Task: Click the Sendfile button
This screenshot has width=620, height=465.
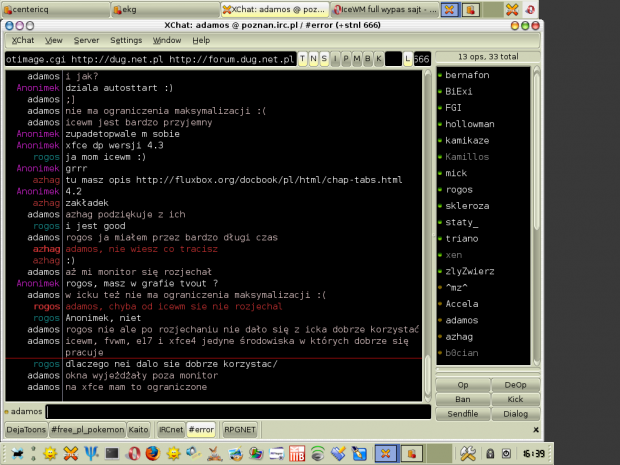Action: pos(463,414)
